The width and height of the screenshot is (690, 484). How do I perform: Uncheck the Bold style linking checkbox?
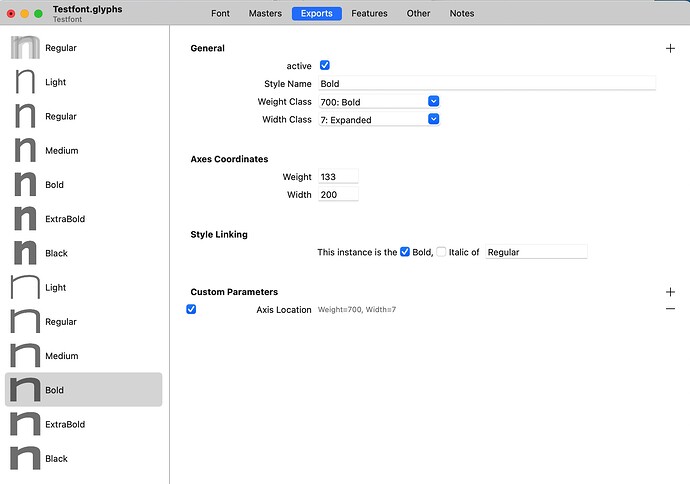(x=405, y=252)
